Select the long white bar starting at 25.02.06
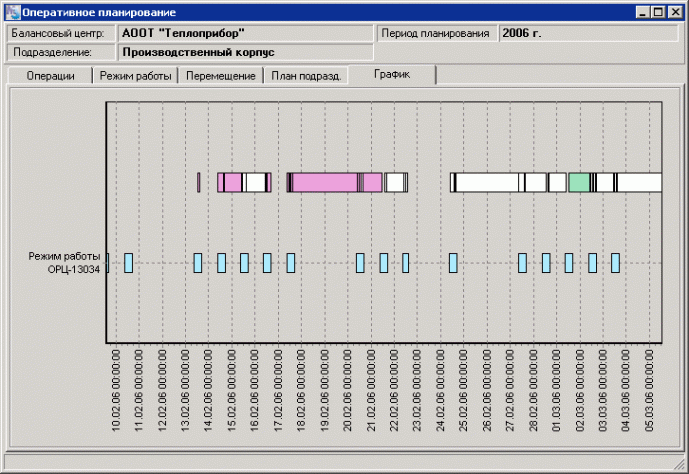The height and width of the screenshot is (474, 689). (487, 182)
